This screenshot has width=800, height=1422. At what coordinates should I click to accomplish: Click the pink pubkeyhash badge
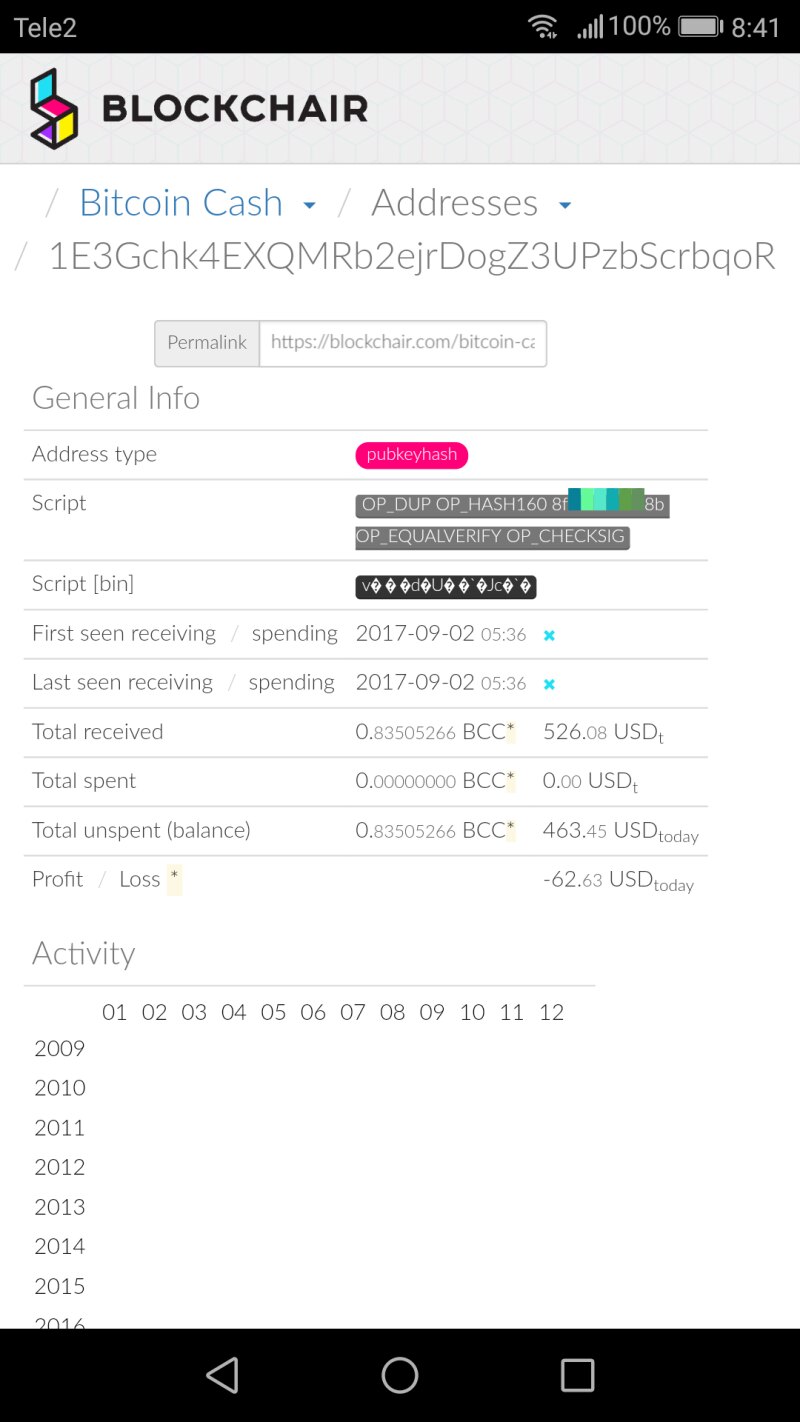point(411,455)
